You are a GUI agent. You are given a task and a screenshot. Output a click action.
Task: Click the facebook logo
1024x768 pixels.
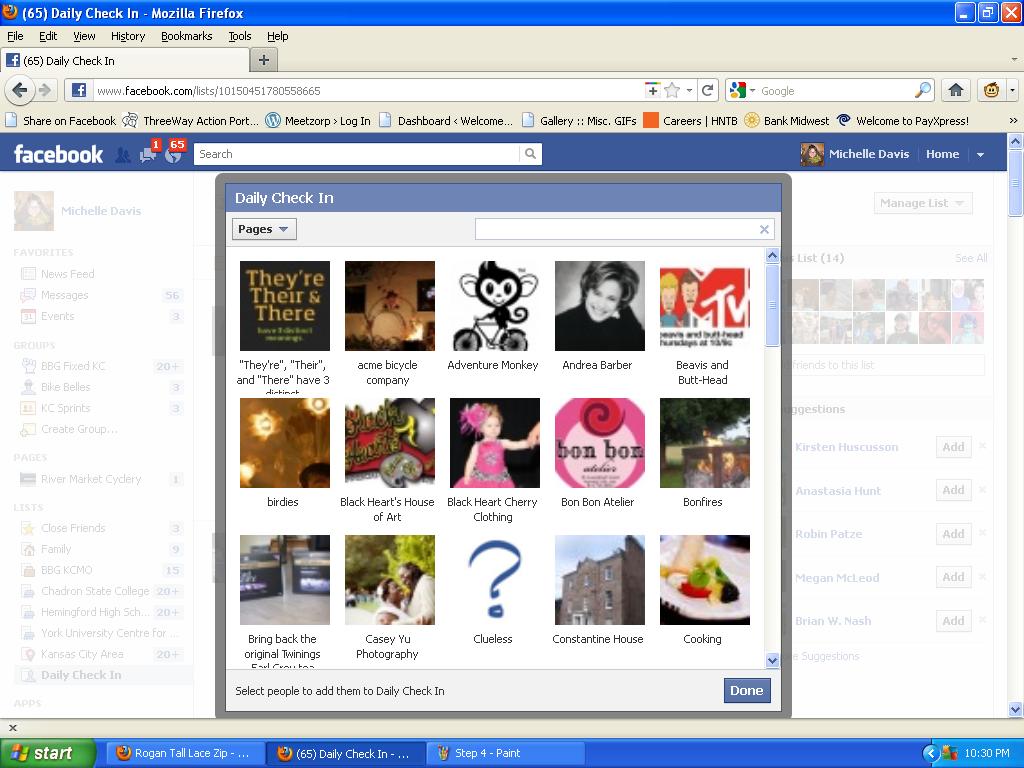coord(59,154)
